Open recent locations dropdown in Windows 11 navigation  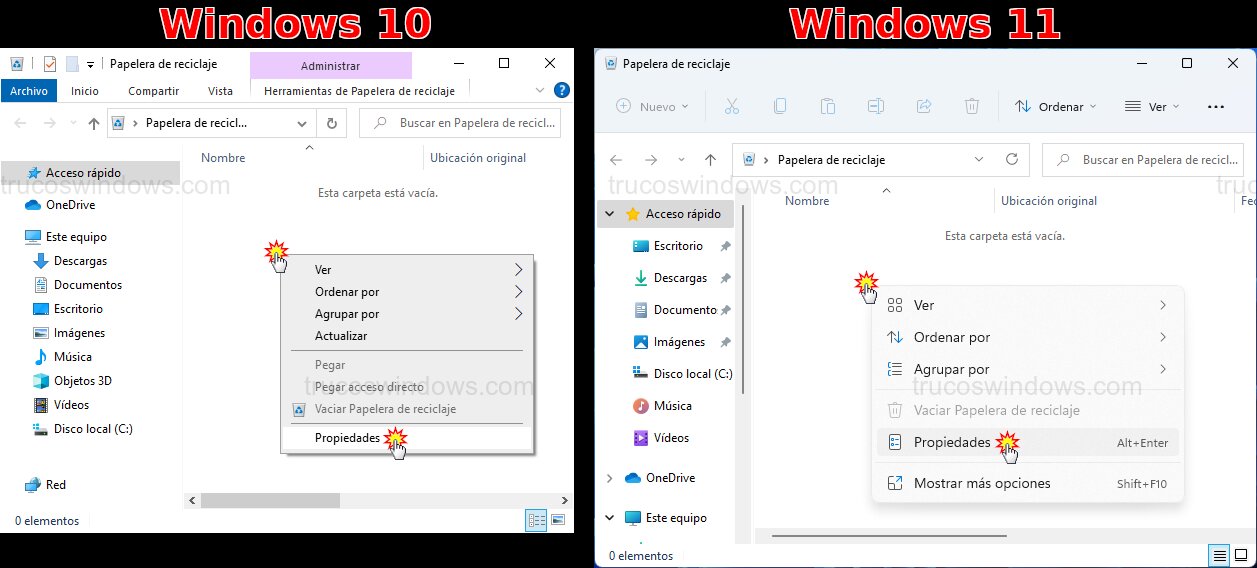pos(680,160)
